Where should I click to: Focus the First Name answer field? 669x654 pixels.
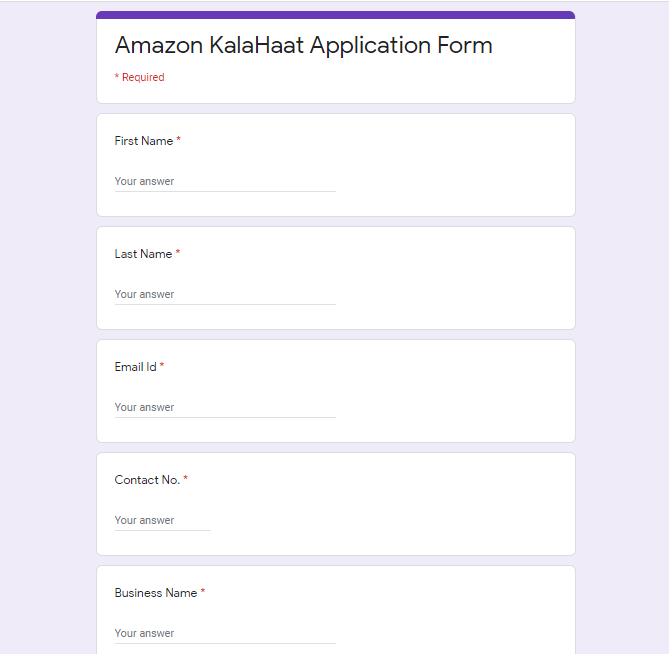tap(225, 181)
